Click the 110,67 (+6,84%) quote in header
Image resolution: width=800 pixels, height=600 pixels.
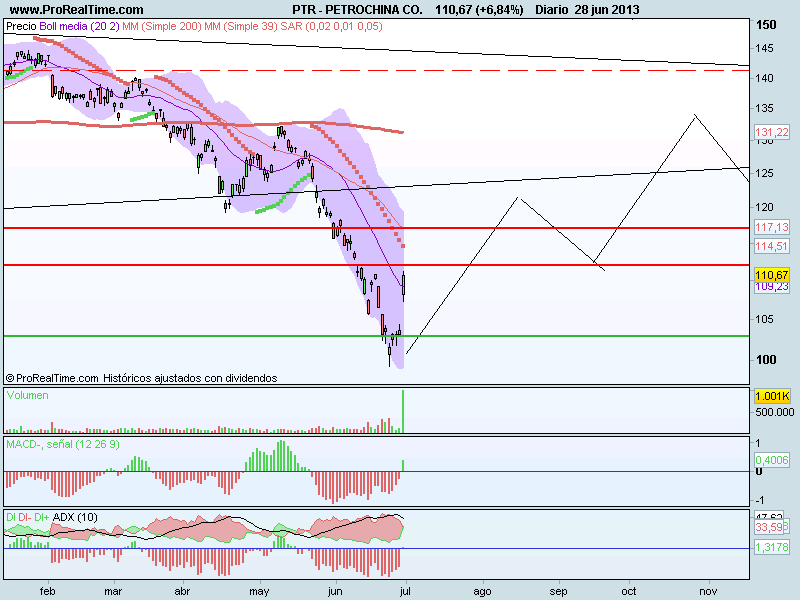(x=479, y=10)
